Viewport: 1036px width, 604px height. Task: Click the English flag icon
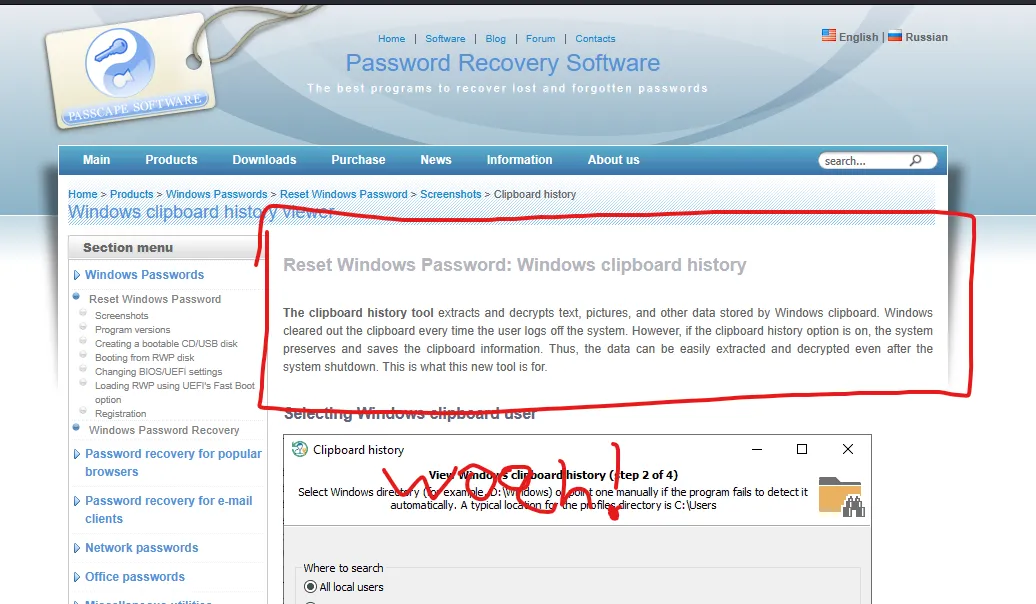point(829,36)
